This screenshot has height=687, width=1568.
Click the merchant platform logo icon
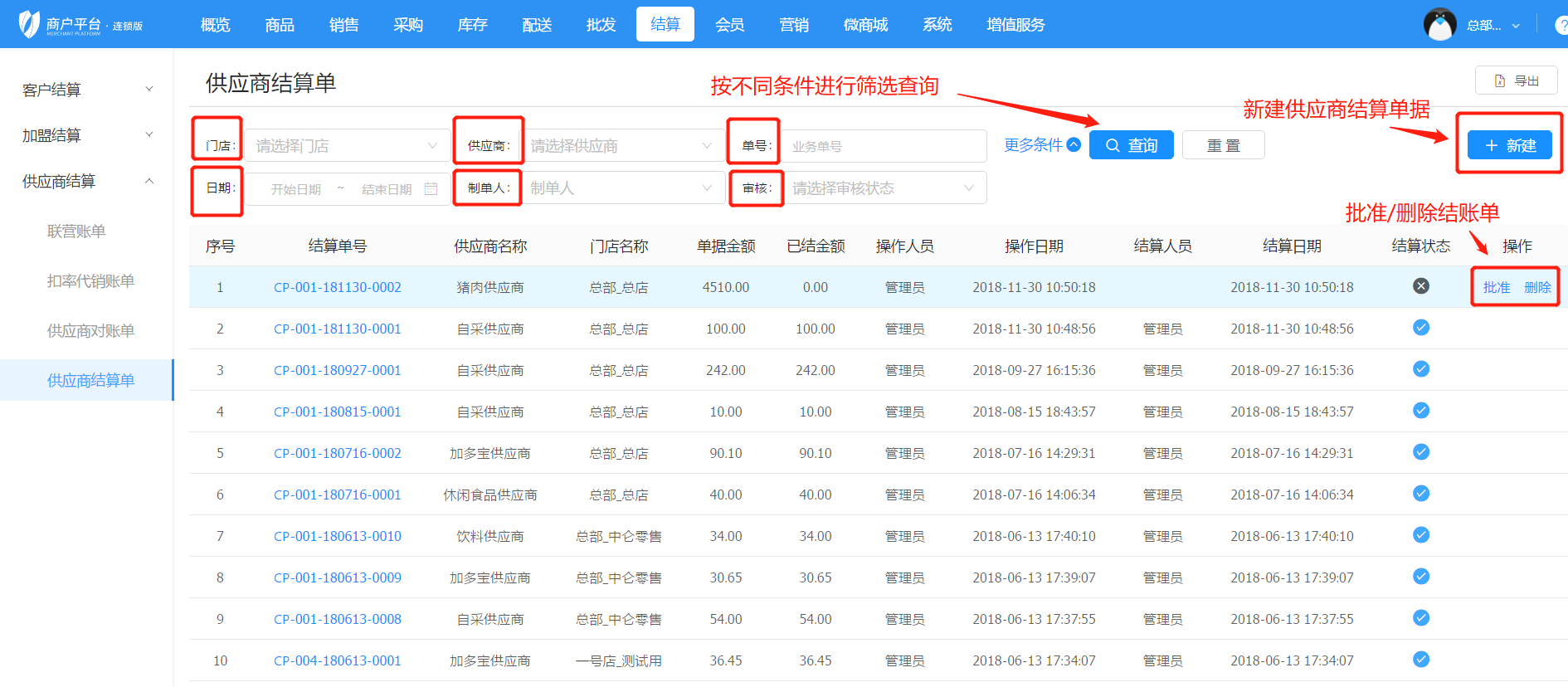29,24
